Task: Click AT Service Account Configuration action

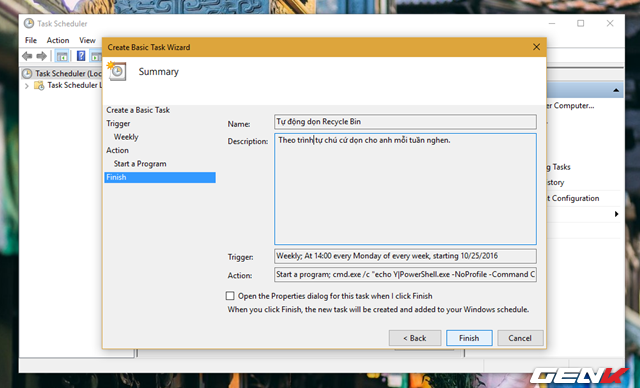Action: coord(573,198)
